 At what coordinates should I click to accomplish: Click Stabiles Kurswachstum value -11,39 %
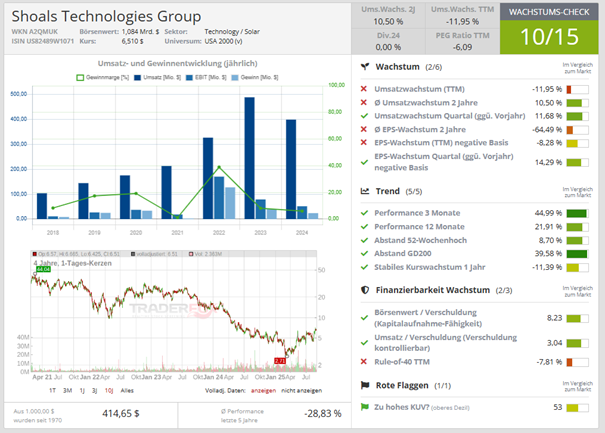click(x=547, y=267)
